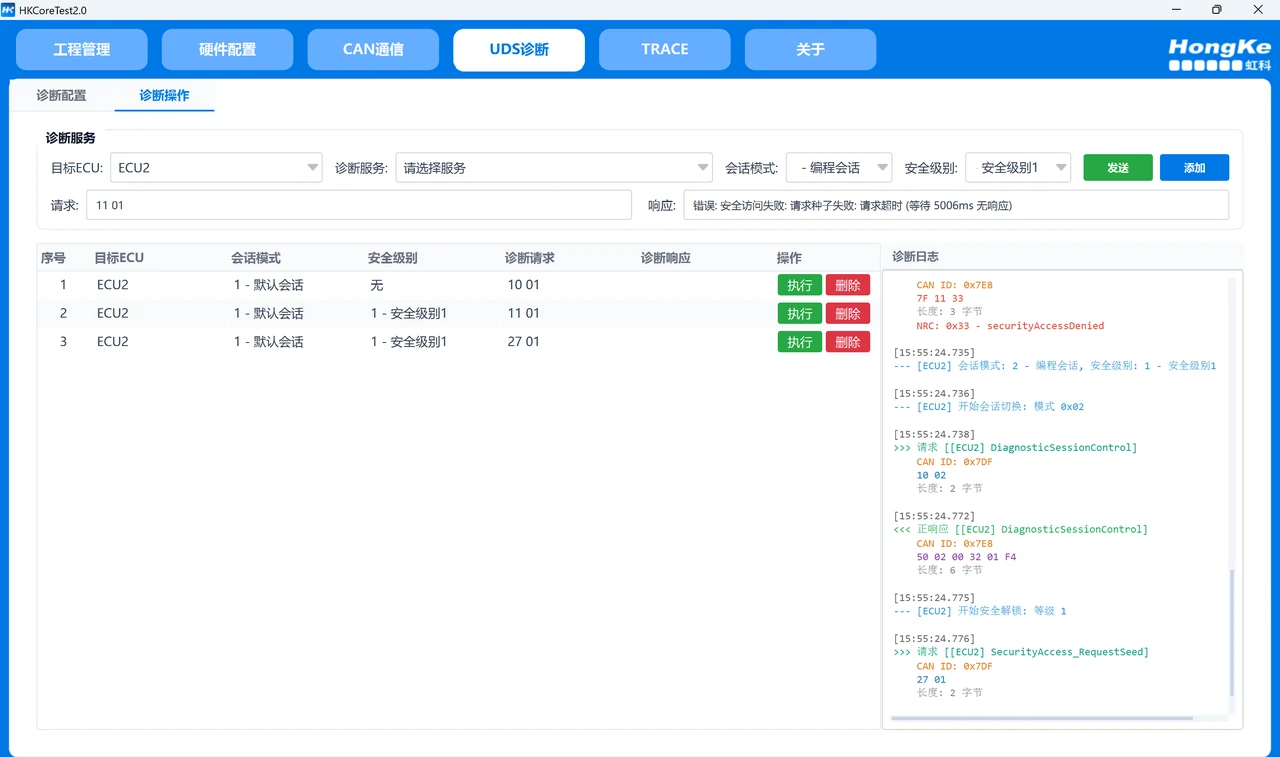Delete row 2 with request 11 01
Viewport: 1280px width, 757px height.
tap(847, 314)
